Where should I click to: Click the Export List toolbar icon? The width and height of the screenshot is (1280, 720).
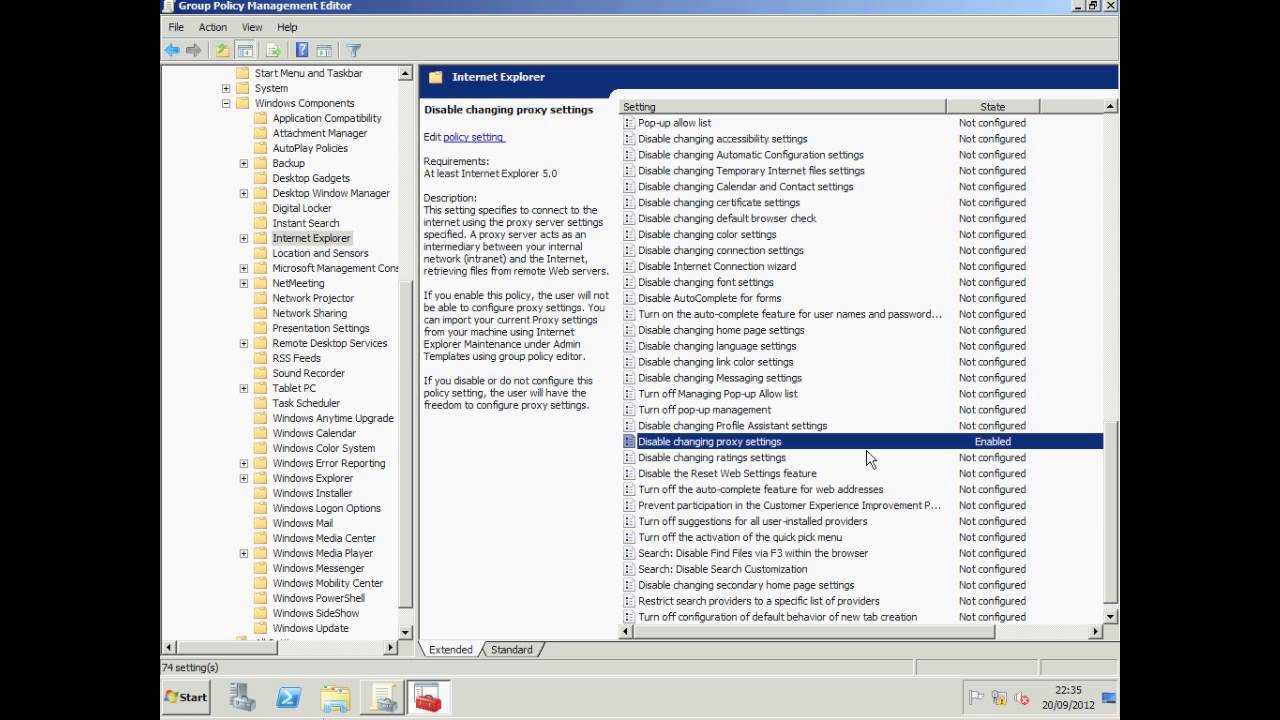tap(273, 50)
